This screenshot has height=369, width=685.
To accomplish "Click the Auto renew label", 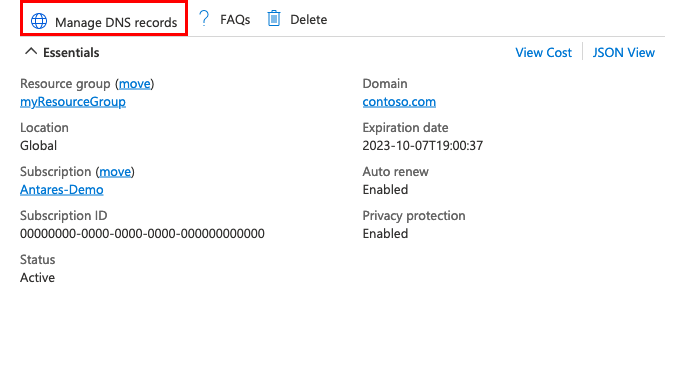I will (x=395, y=172).
